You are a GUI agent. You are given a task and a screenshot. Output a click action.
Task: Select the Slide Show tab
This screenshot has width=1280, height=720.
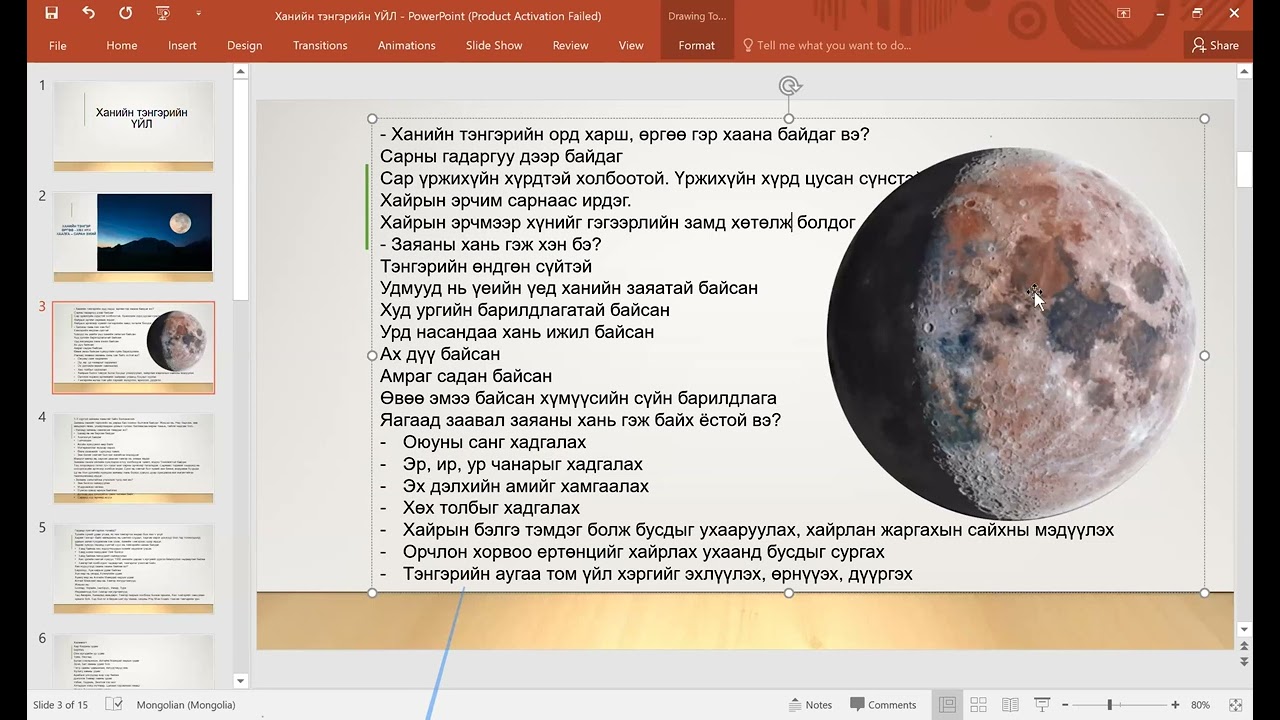click(x=494, y=45)
